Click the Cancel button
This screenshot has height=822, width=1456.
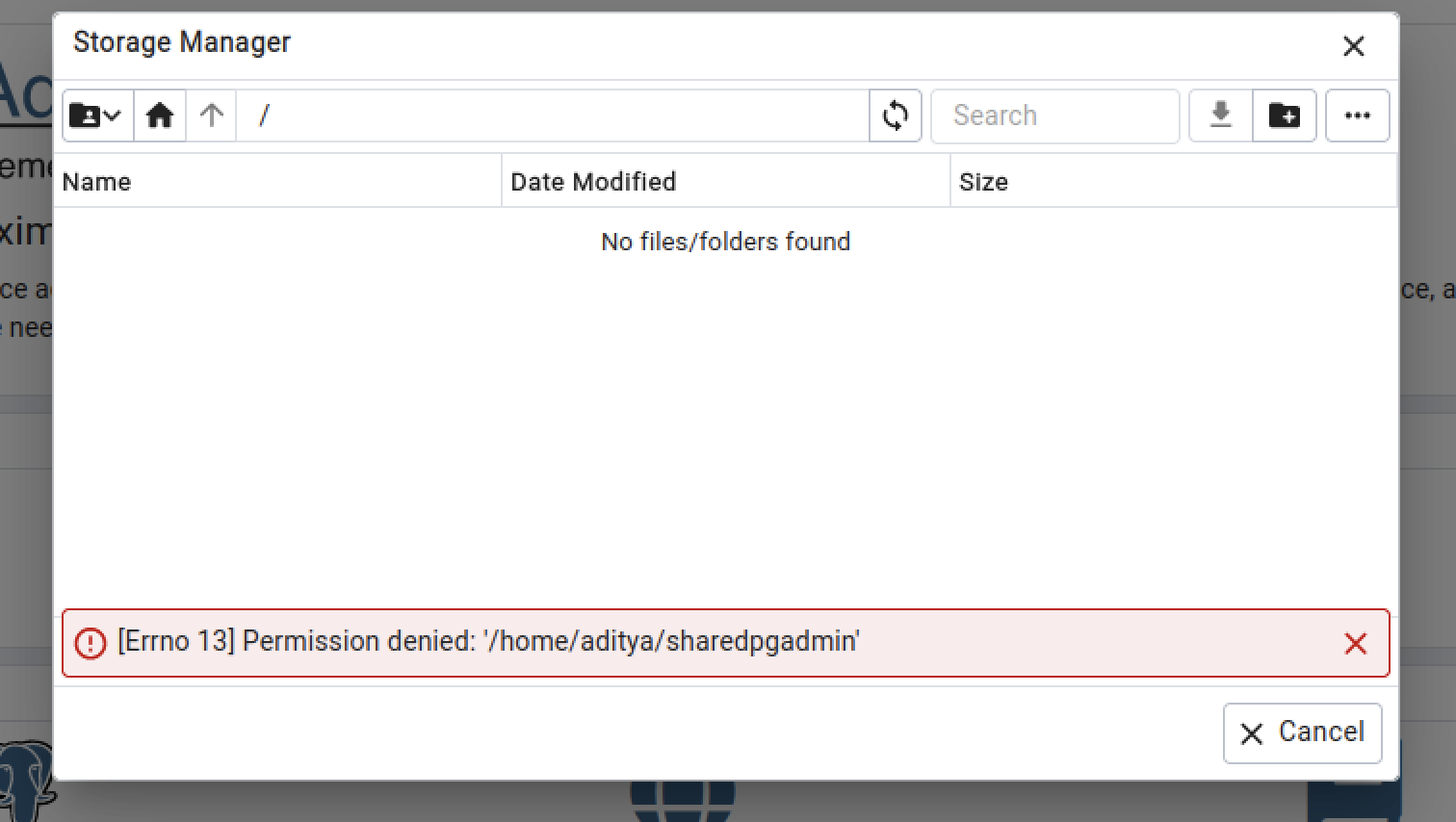[1302, 732]
